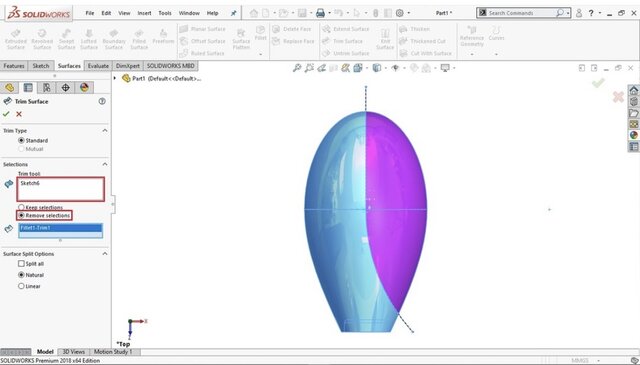The width and height of the screenshot is (640, 365).
Task: Collapse the Trim Type section
Action: (x=105, y=130)
